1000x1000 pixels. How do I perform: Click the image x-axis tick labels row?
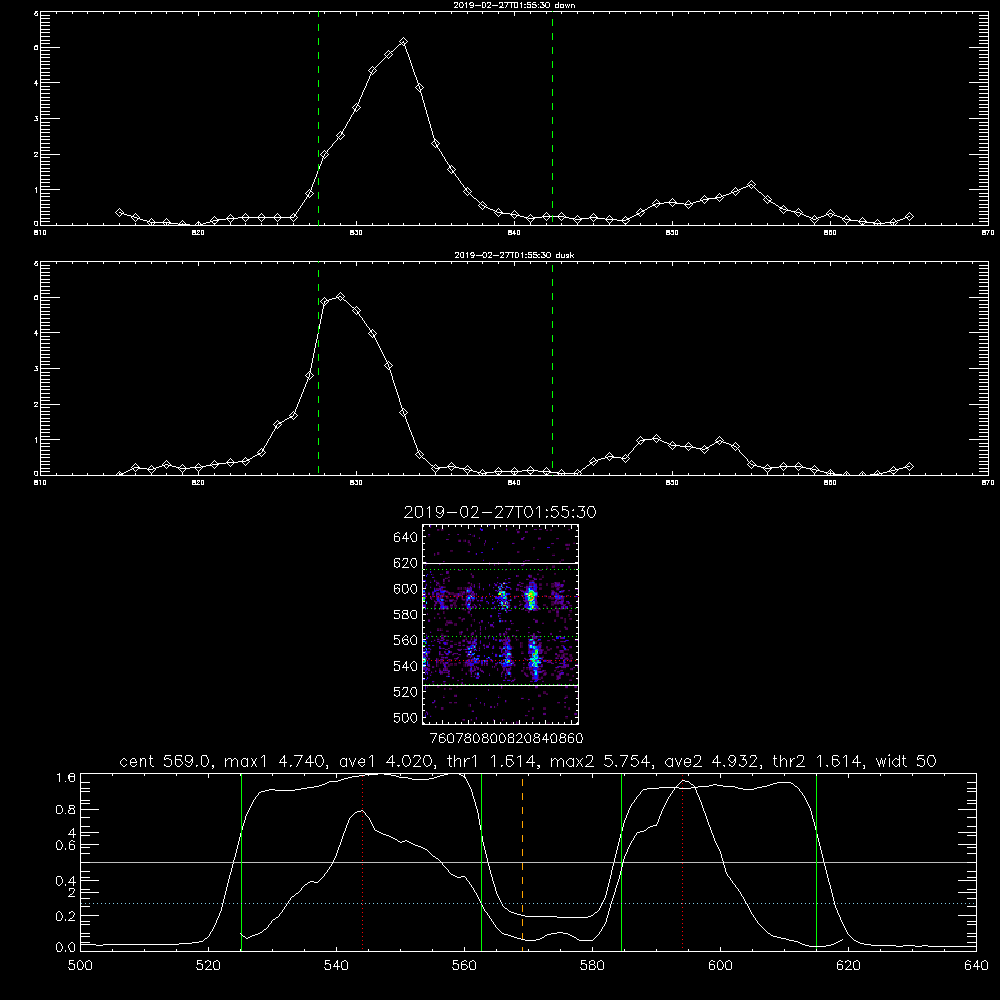click(x=507, y=739)
